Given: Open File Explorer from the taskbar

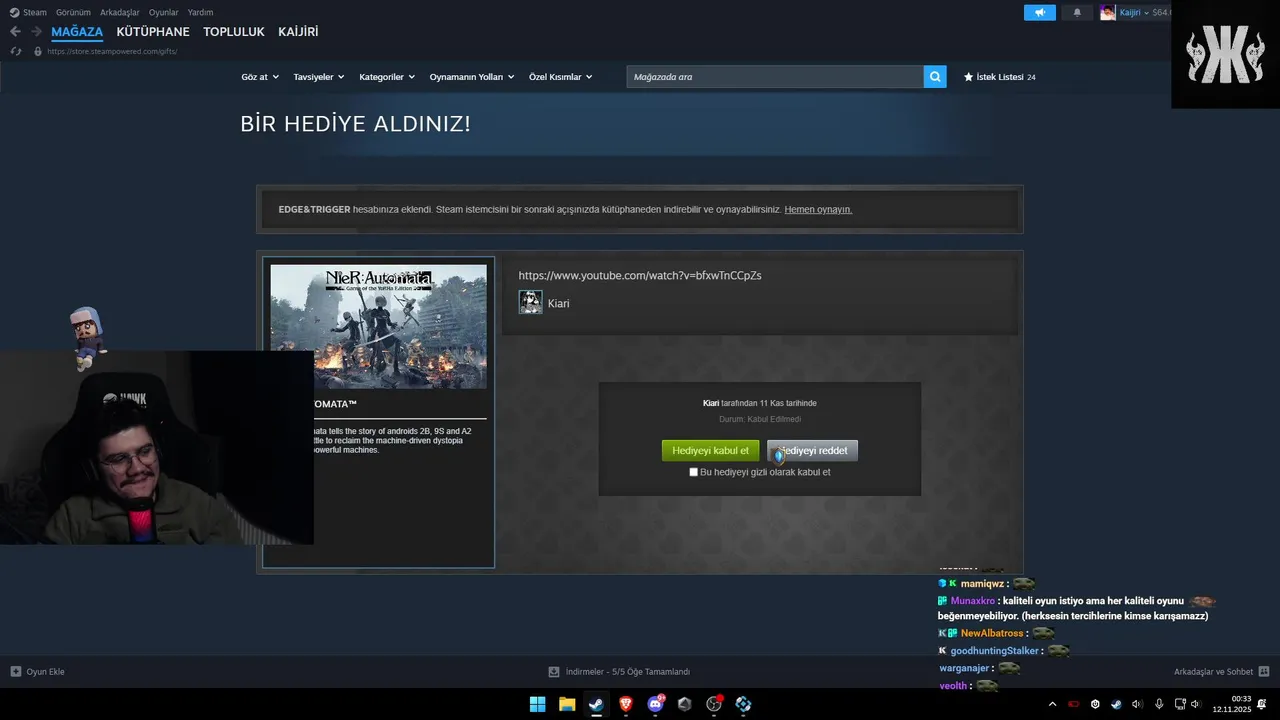Looking at the screenshot, I should [567, 704].
